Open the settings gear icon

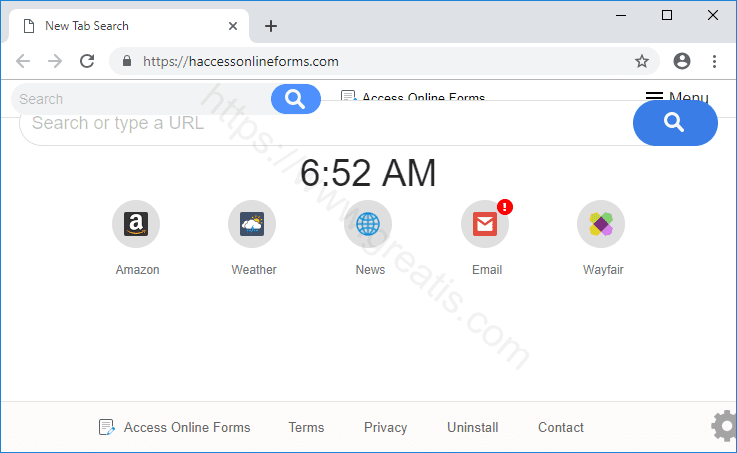(x=724, y=427)
